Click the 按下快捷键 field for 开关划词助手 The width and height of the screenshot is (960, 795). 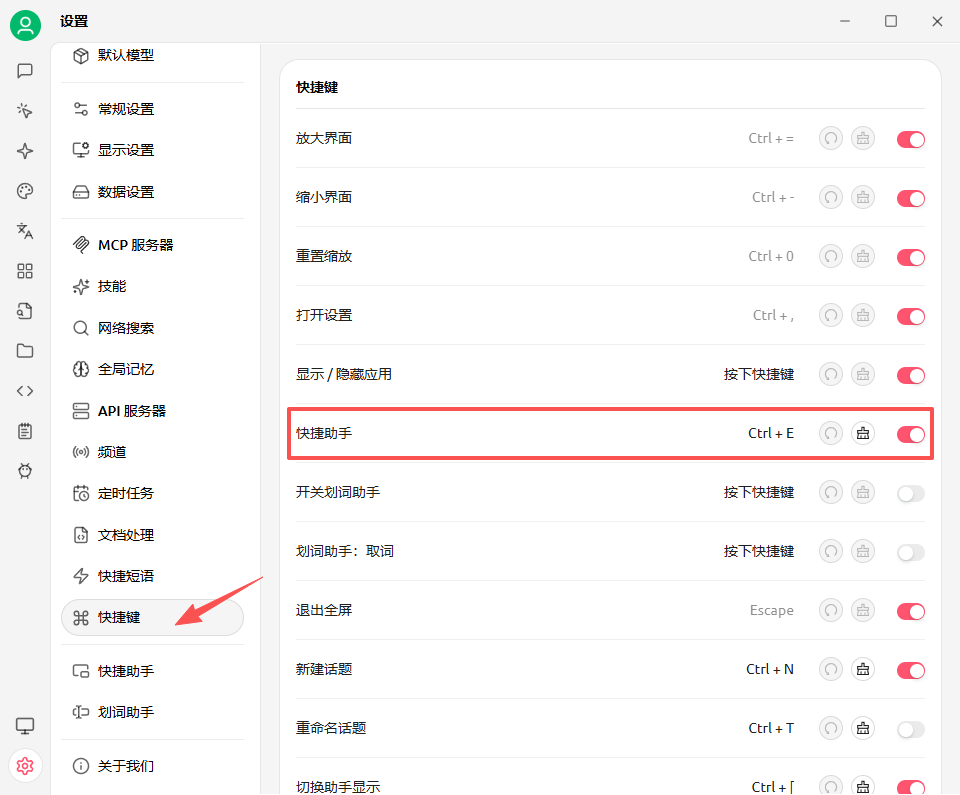coord(759,492)
